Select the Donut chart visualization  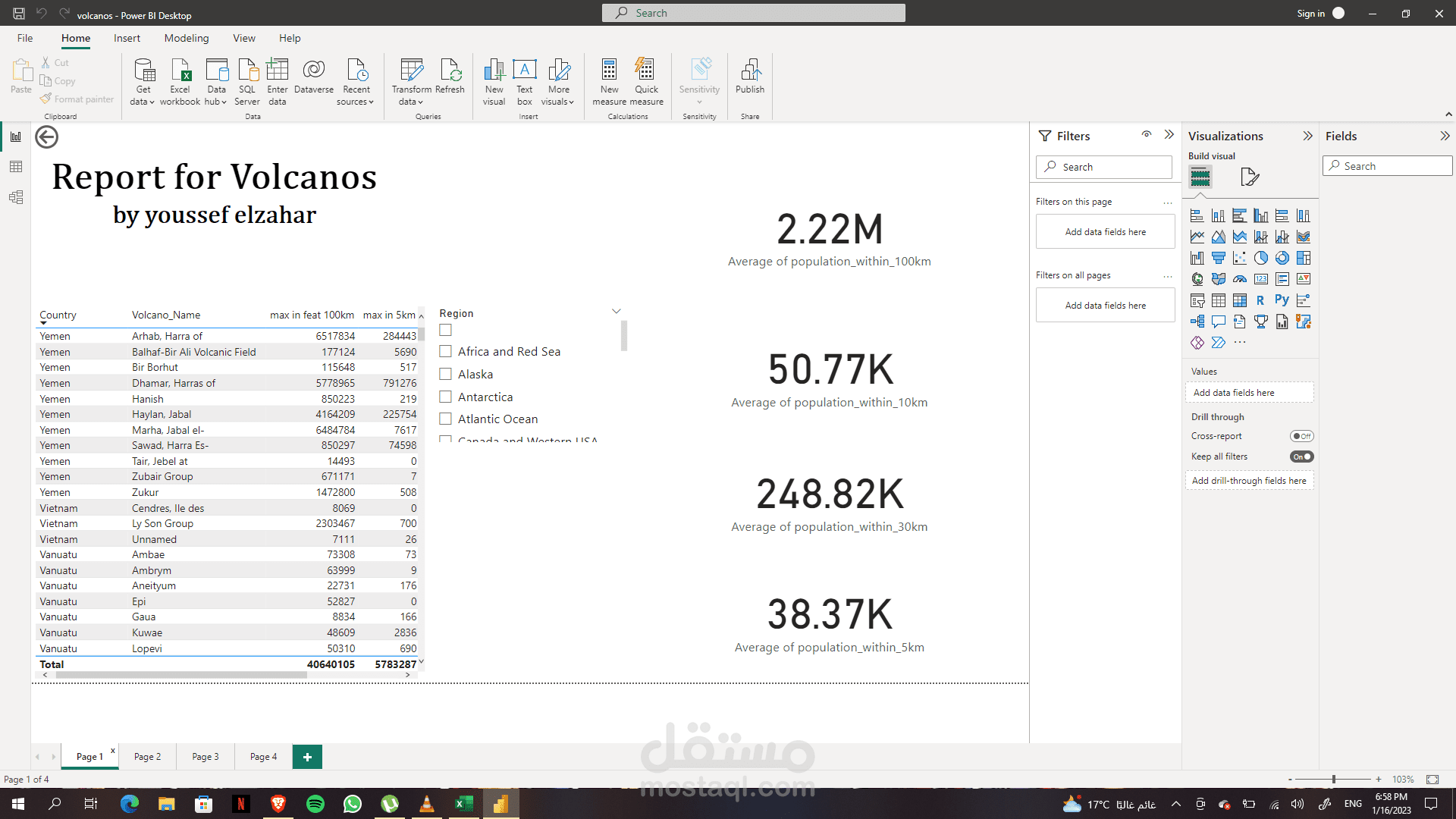(1282, 258)
